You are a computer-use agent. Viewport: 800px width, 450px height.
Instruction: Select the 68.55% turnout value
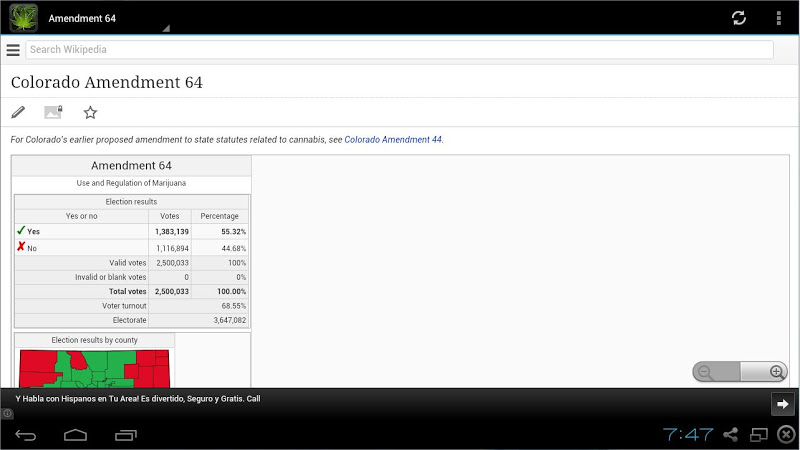pyautogui.click(x=234, y=306)
